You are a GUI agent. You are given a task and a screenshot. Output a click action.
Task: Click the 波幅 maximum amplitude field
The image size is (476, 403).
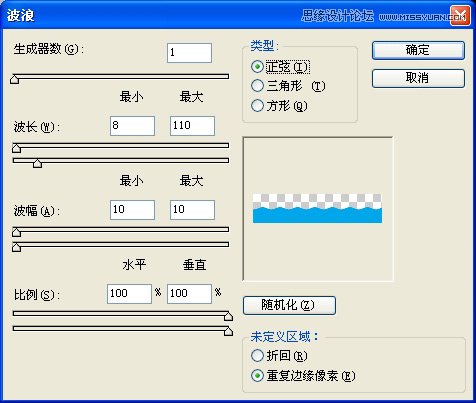click(x=192, y=210)
